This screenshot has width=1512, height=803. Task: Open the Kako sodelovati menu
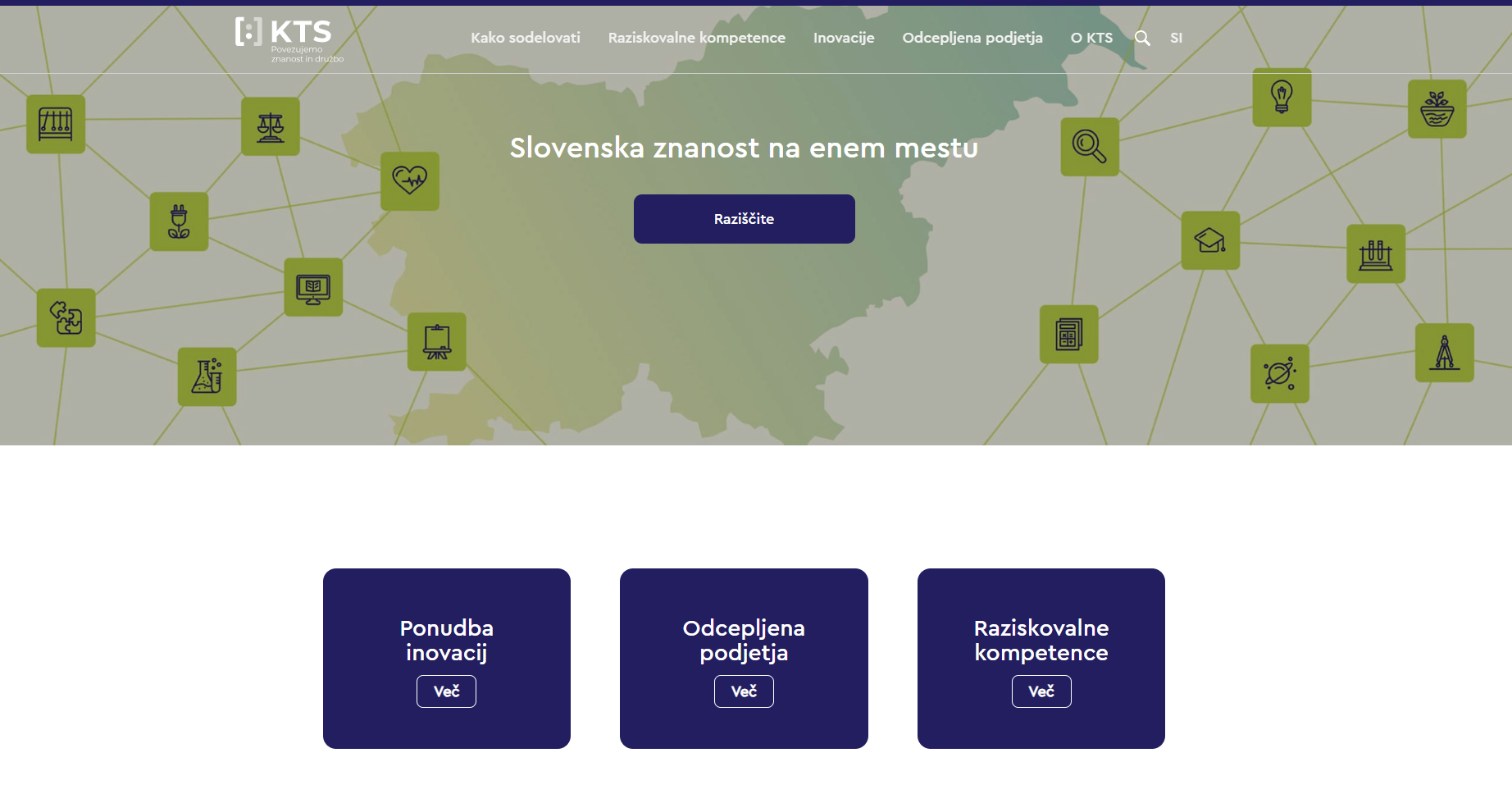point(525,38)
